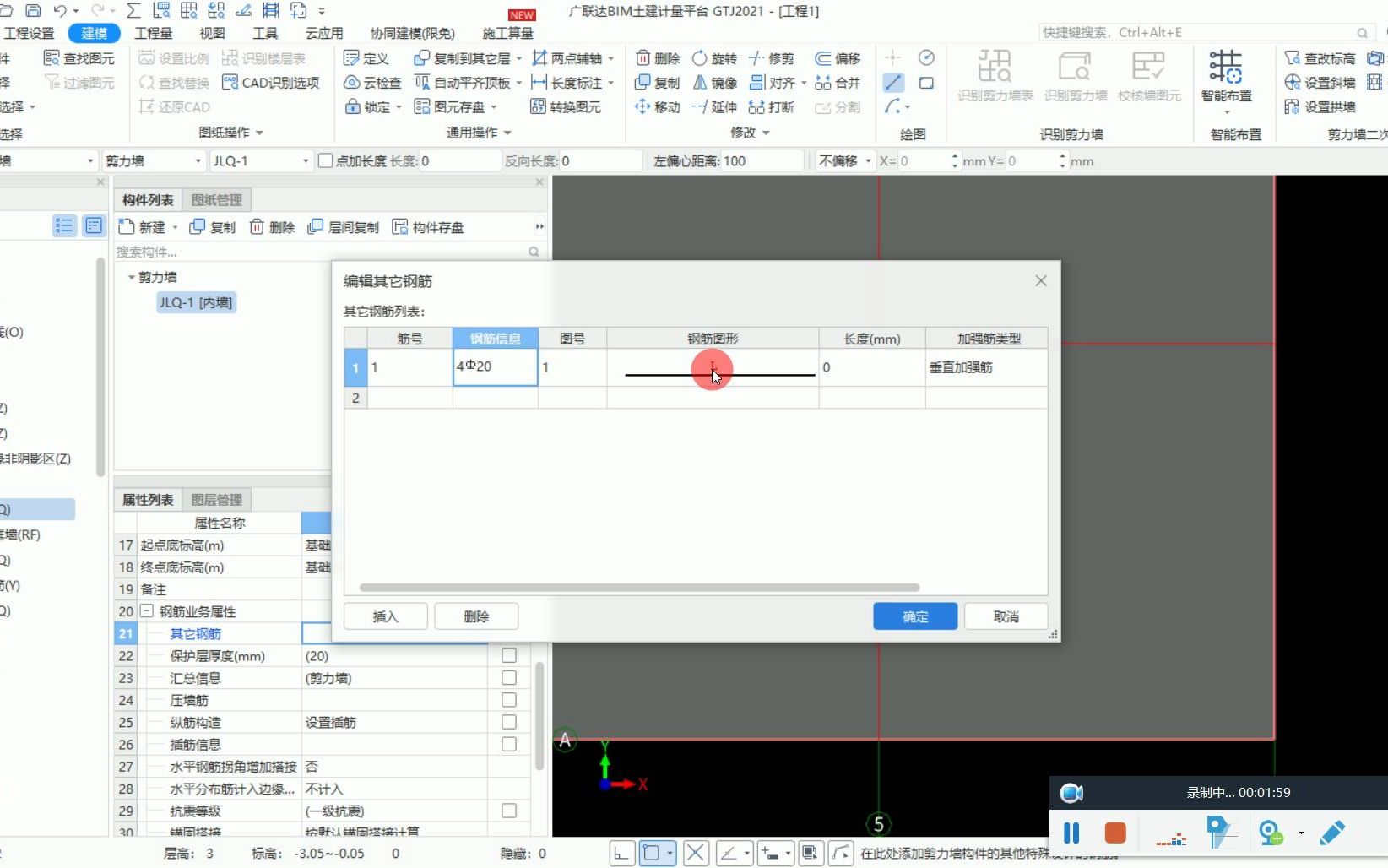
Task: Open the 视图 ribbon tab
Action: click(212, 33)
